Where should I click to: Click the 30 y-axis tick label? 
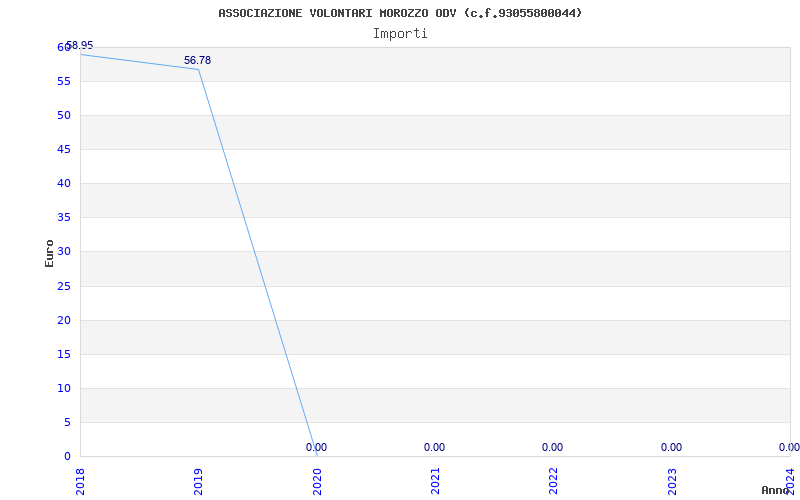point(64,252)
